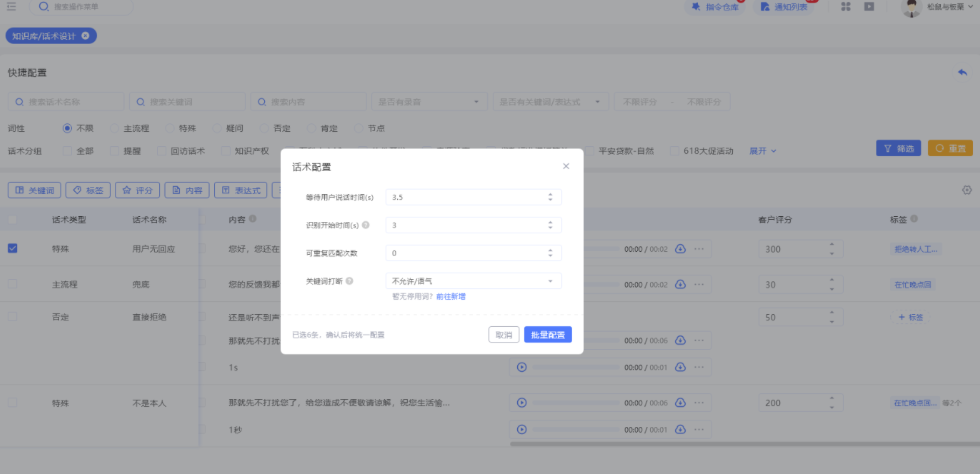Screen dimensions: 980x474
Task: Click 批量配置 to confirm batch config
Action: coord(548,335)
